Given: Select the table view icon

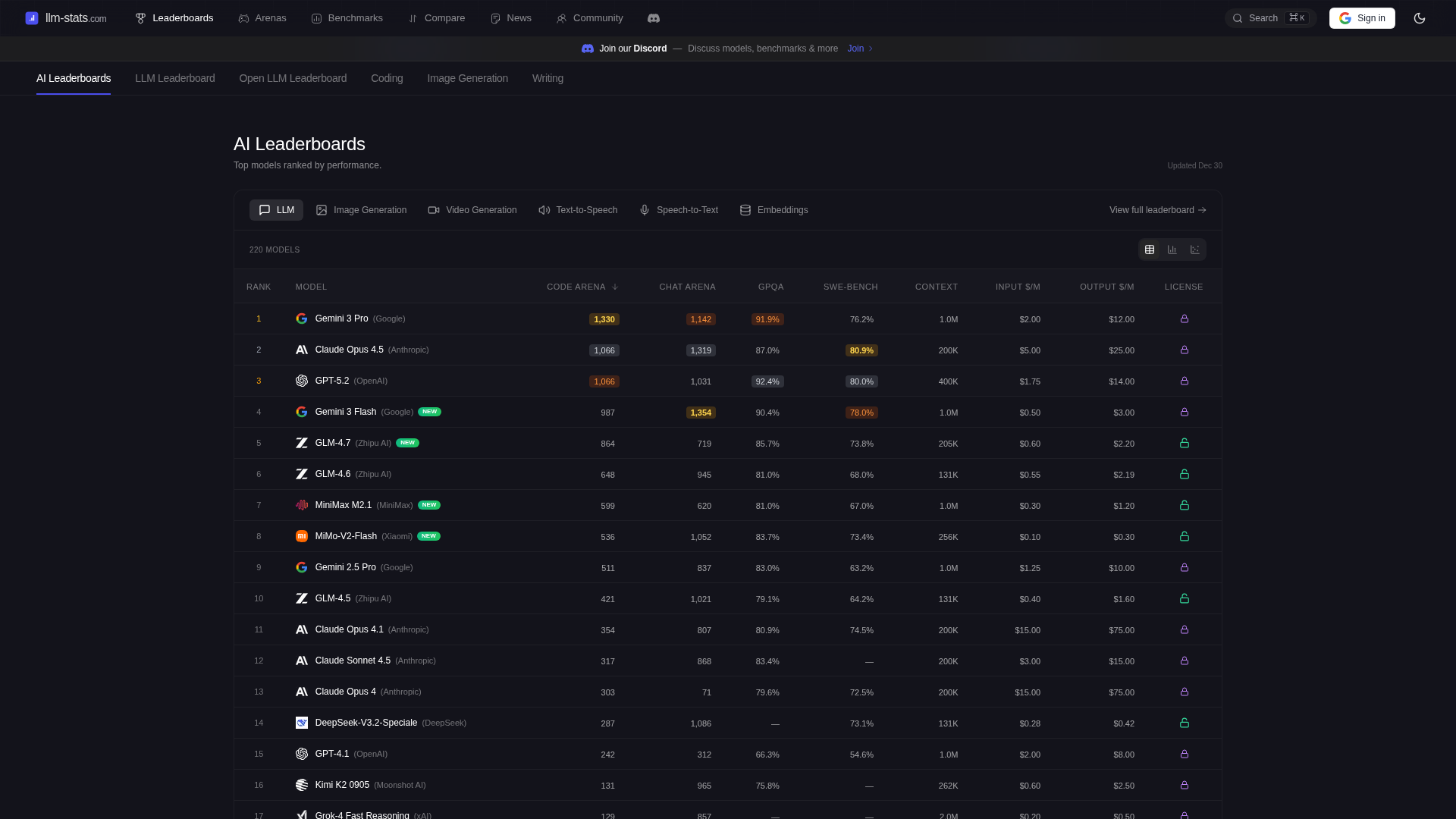Looking at the screenshot, I should click(x=1150, y=249).
